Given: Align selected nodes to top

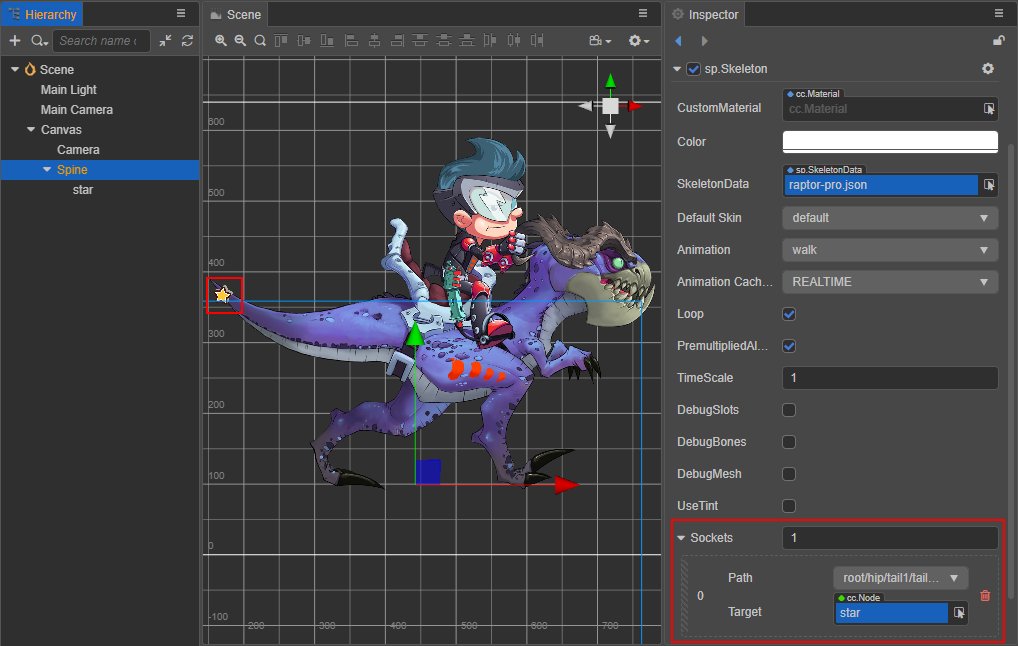Looking at the screenshot, I should click(280, 40).
